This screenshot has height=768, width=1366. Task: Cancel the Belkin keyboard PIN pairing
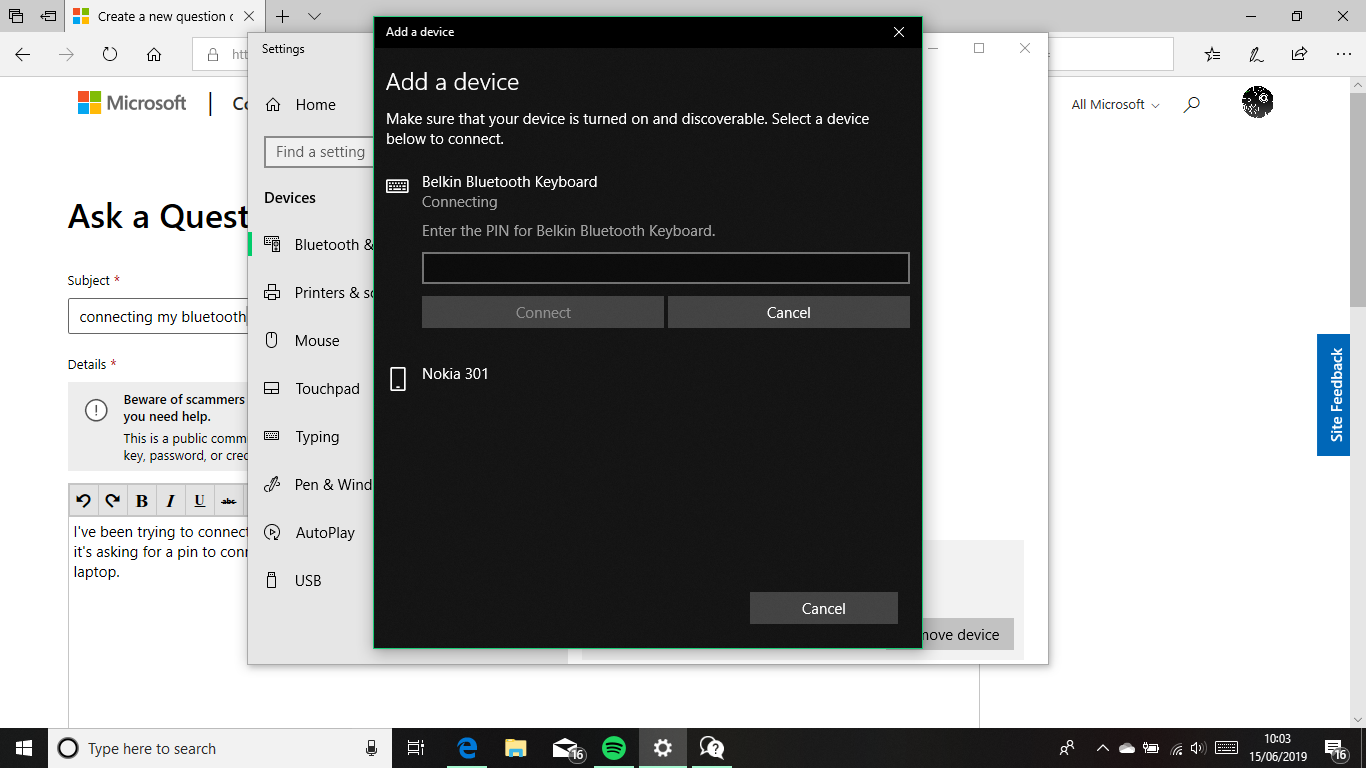click(788, 312)
